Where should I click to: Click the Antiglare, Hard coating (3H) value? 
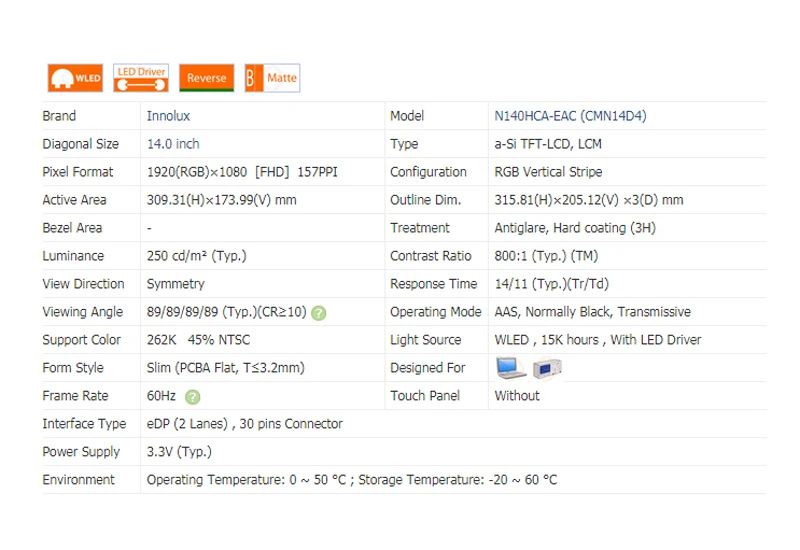pos(575,228)
